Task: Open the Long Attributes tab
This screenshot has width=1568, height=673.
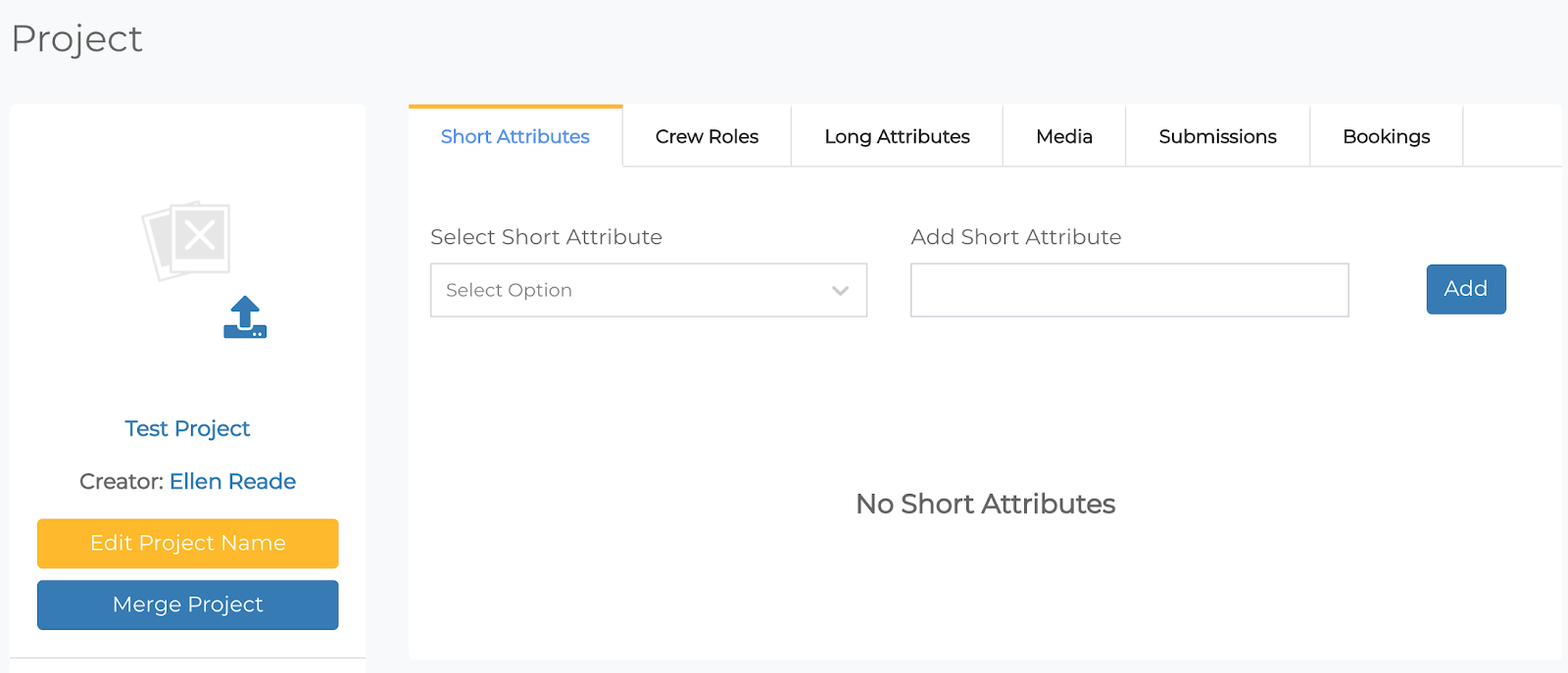Action: pos(897,137)
